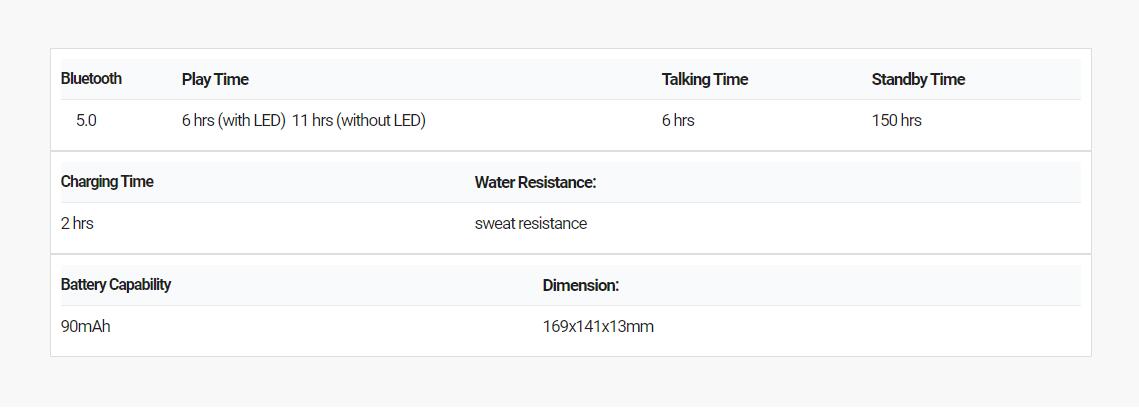This screenshot has width=1139, height=408.
Task: Select the '2 hrs' charging value
Action: [x=77, y=224]
